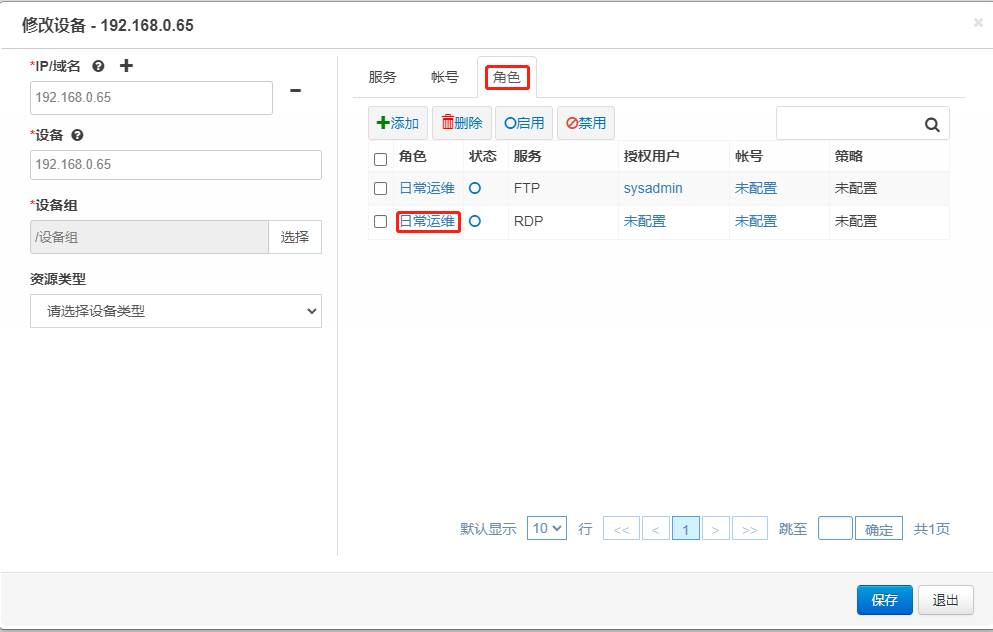Check the FTP row checkbox
993x632 pixels.
pos(380,188)
